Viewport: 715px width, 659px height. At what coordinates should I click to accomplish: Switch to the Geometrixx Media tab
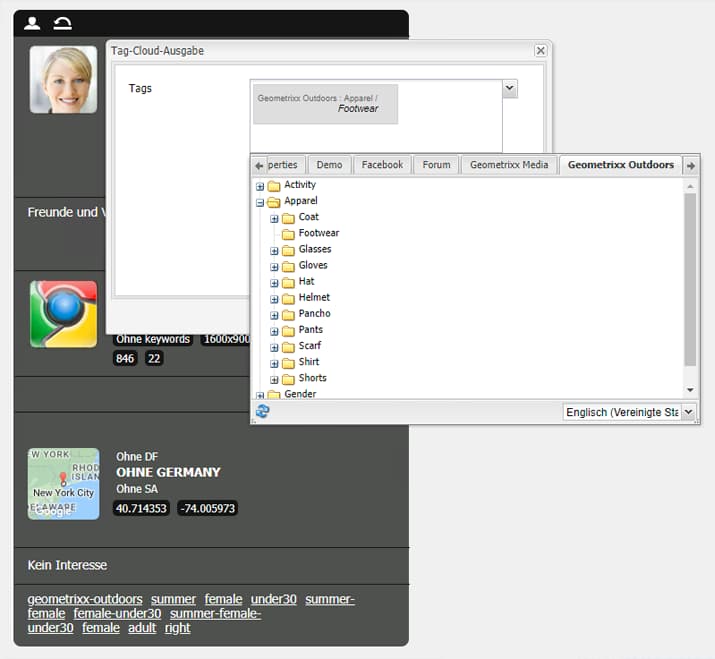tap(509, 165)
